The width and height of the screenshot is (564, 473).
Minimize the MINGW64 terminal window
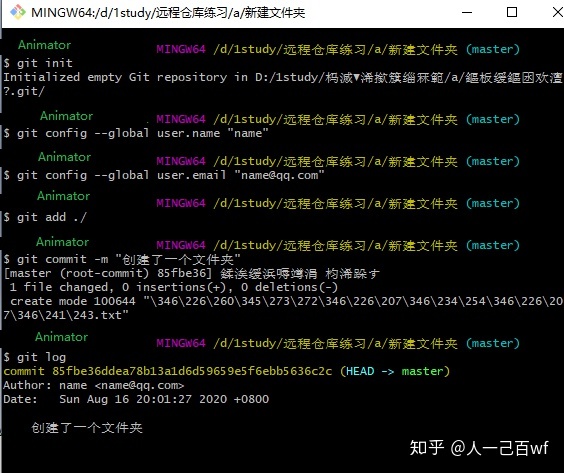467,12
